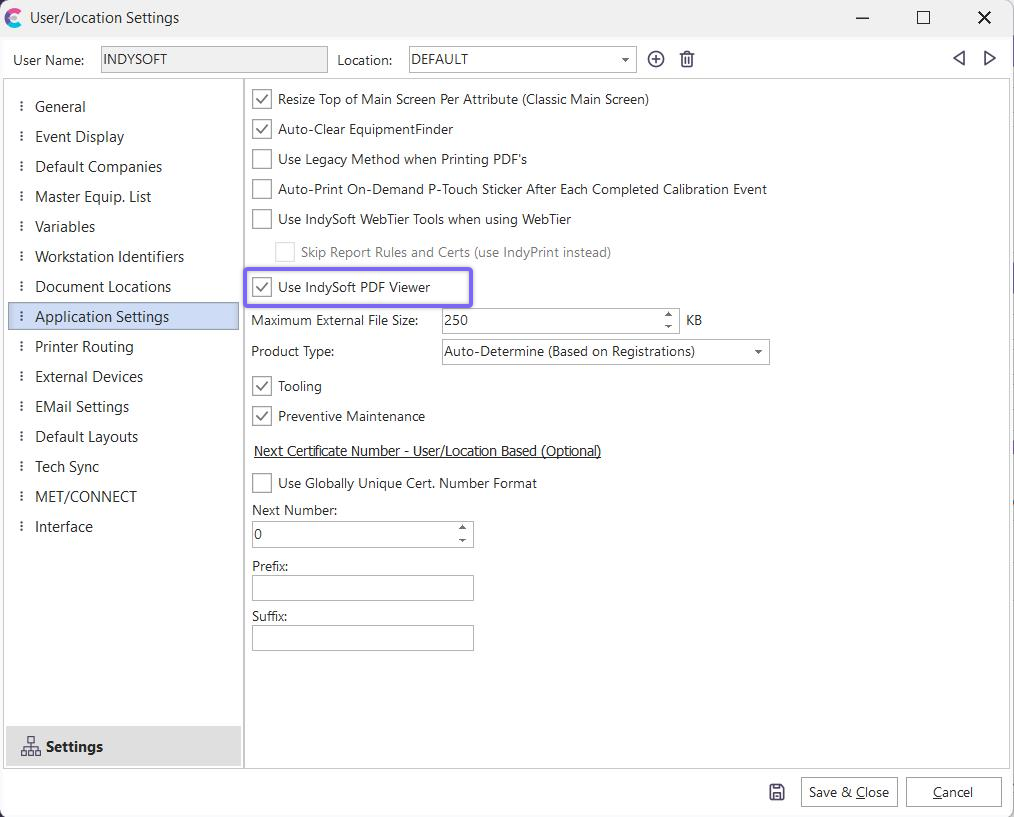Image resolution: width=1014 pixels, height=817 pixels.
Task: Click the add location plus icon
Action: coord(656,59)
